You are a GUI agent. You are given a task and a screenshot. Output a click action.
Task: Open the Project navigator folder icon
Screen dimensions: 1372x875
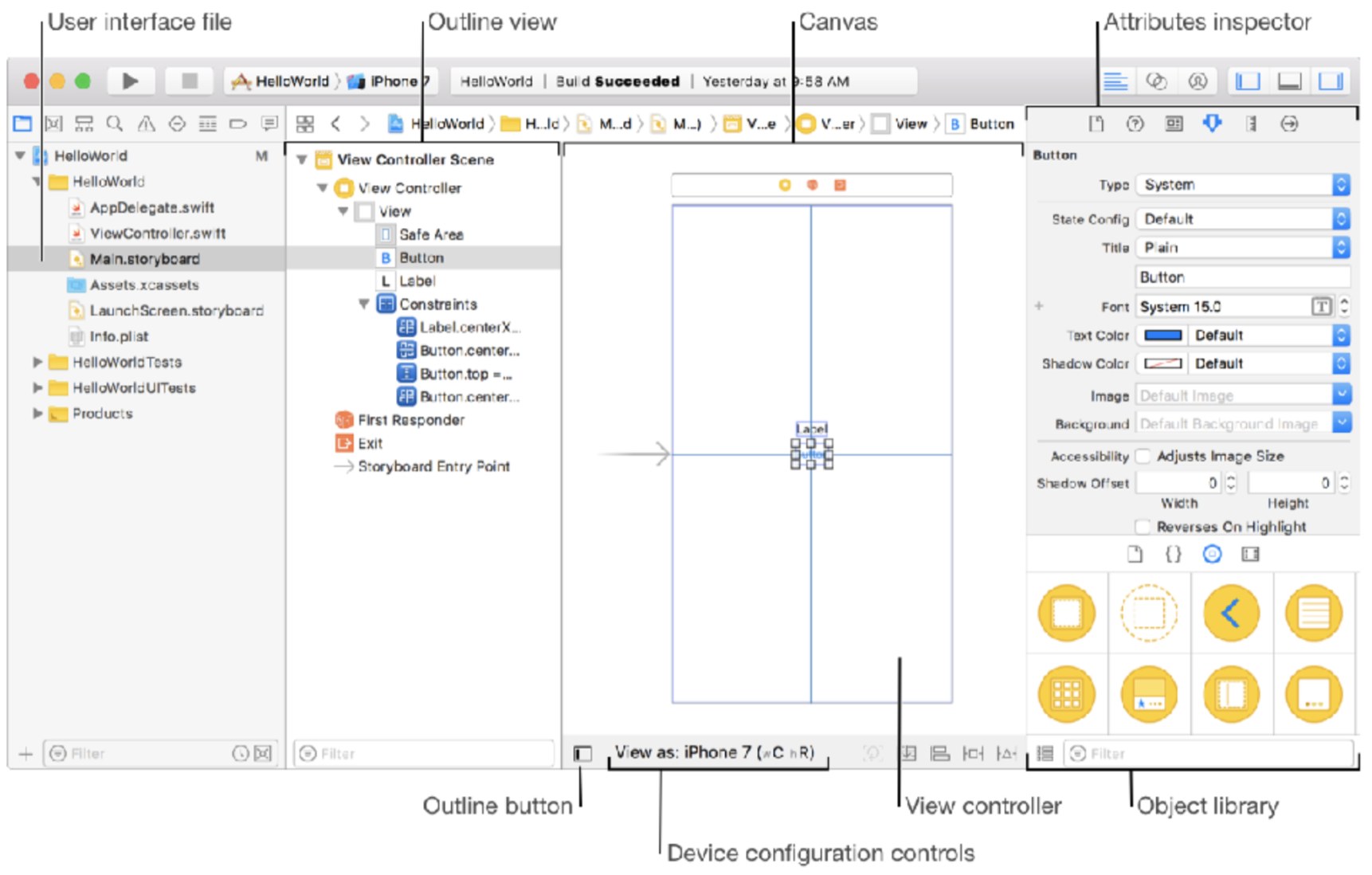coord(22,124)
